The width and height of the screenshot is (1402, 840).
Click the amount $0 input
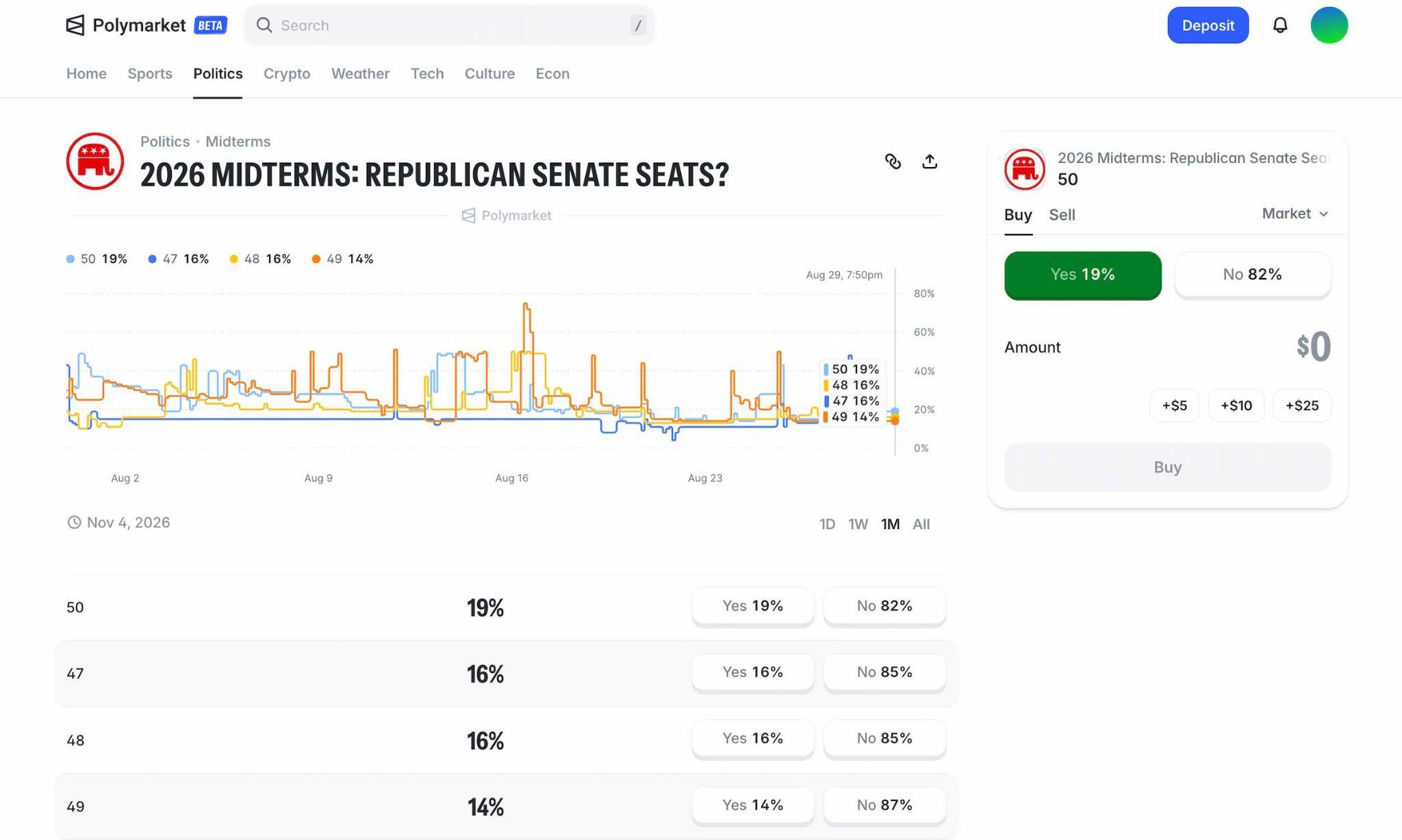pos(1313,346)
